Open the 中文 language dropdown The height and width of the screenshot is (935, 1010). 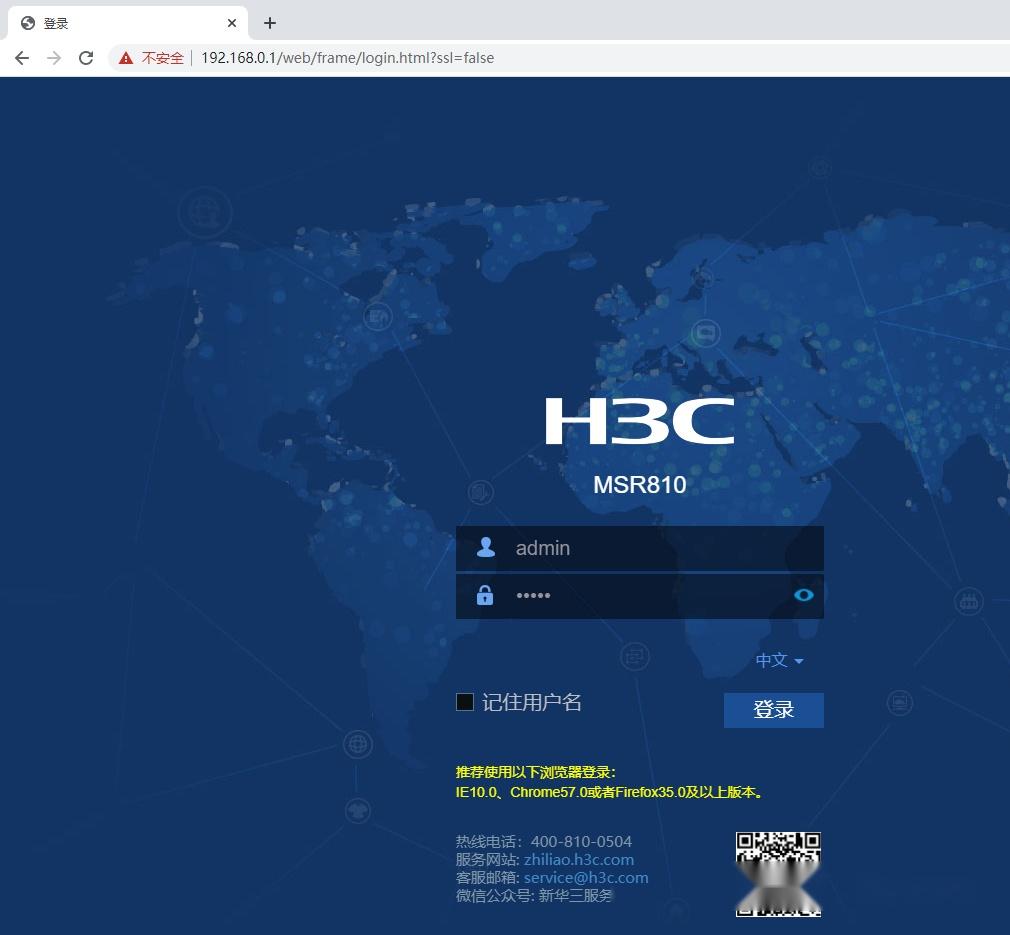(771, 660)
